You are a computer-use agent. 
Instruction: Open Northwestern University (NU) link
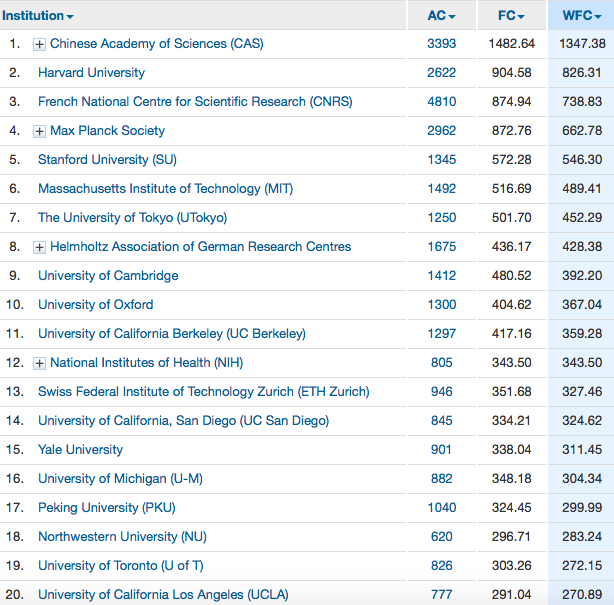122,536
